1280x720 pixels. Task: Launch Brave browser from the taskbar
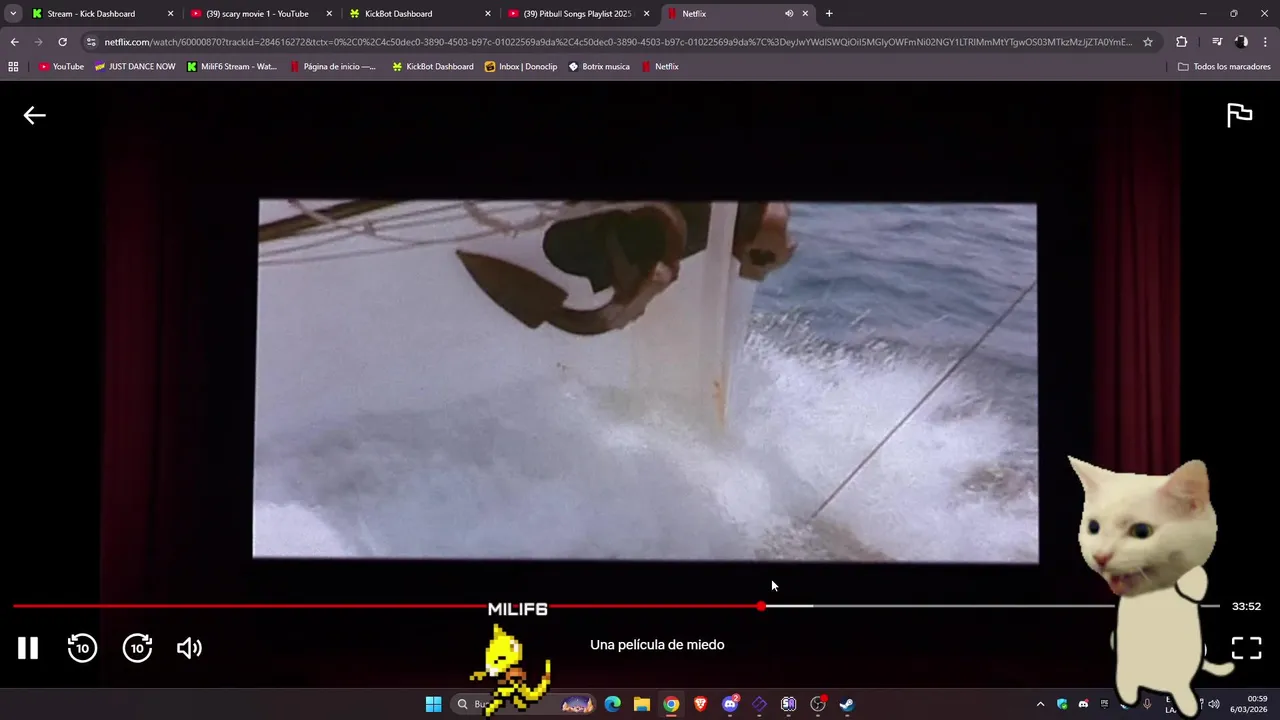(x=701, y=704)
